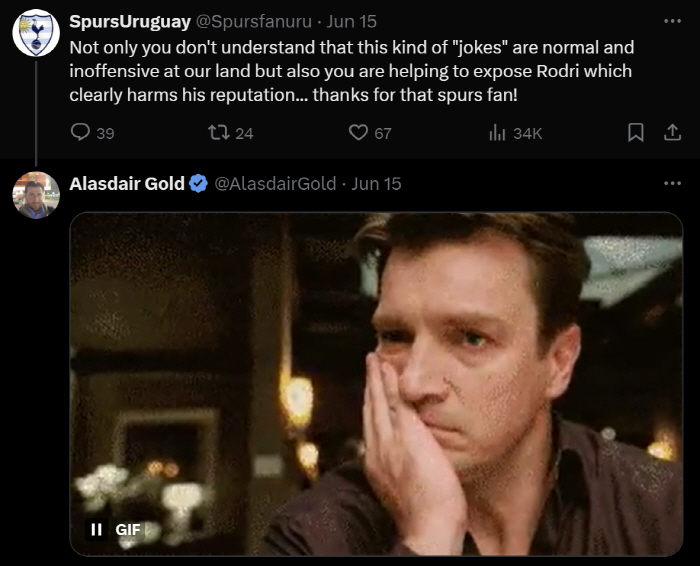Open more options on Alasdair Gold's tweet
The image size is (700, 566).
tap(672, 183)
